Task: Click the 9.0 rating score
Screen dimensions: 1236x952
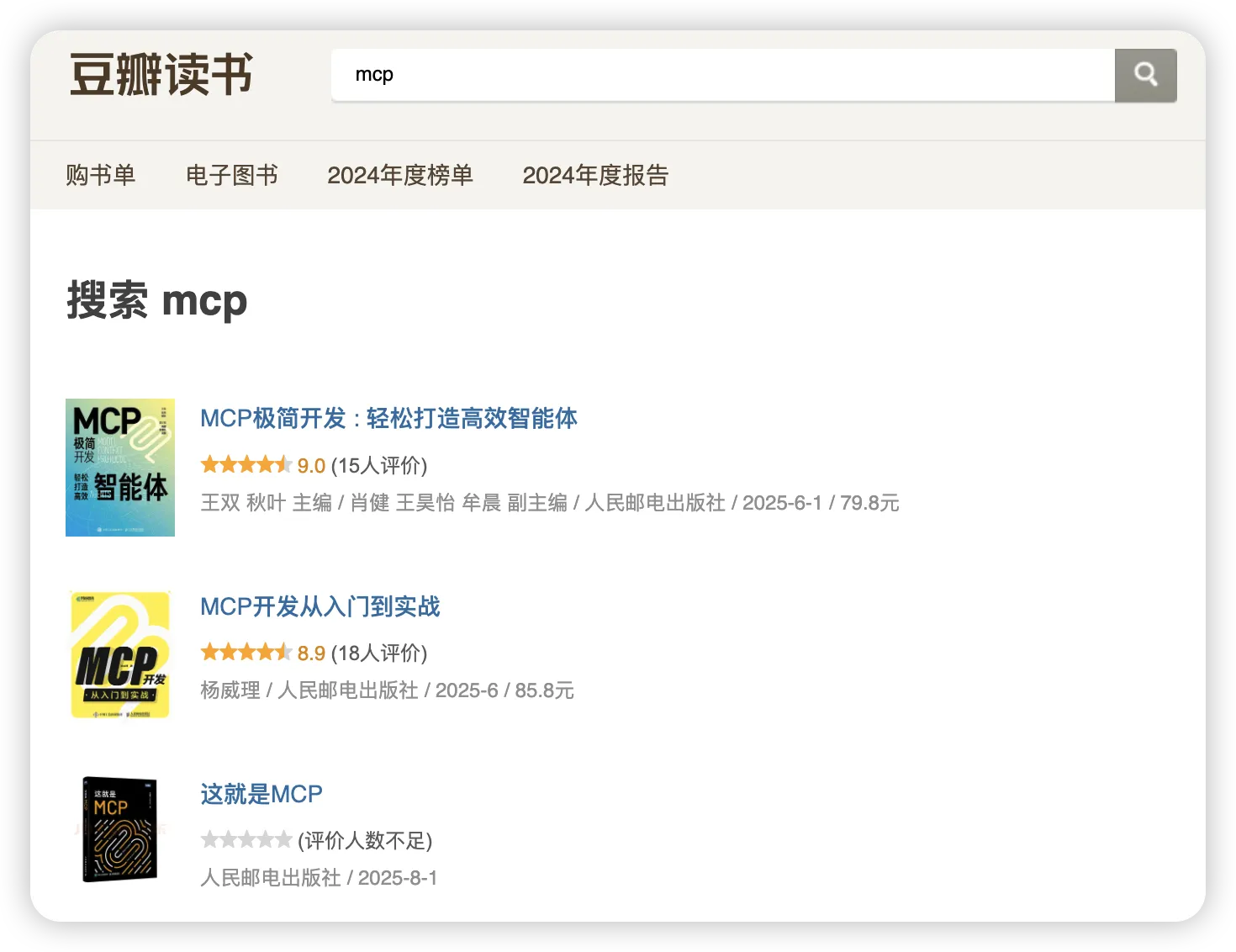Action: pos(311,466)
